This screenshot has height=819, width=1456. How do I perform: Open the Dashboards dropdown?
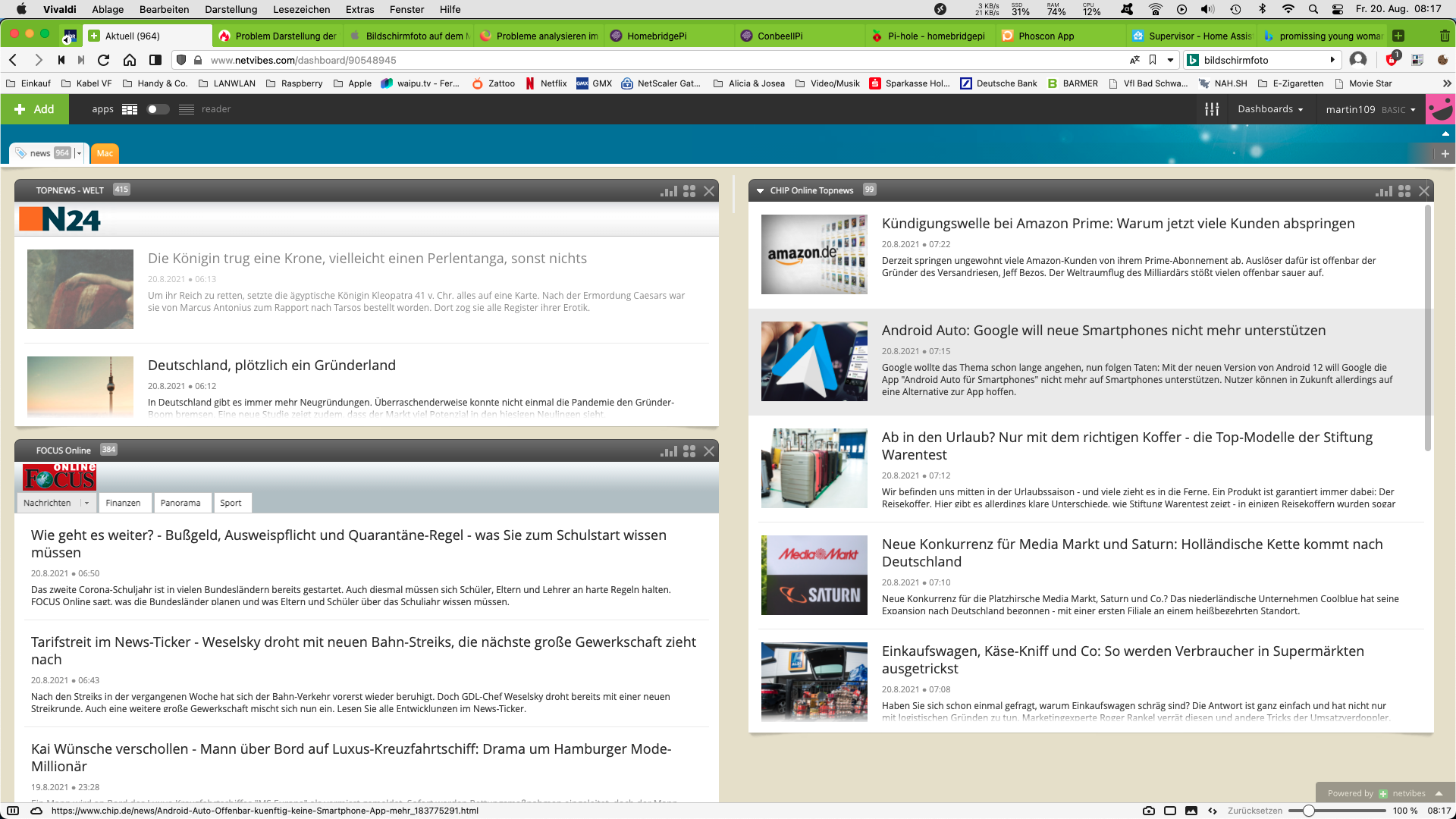(x=1270, y=109)
